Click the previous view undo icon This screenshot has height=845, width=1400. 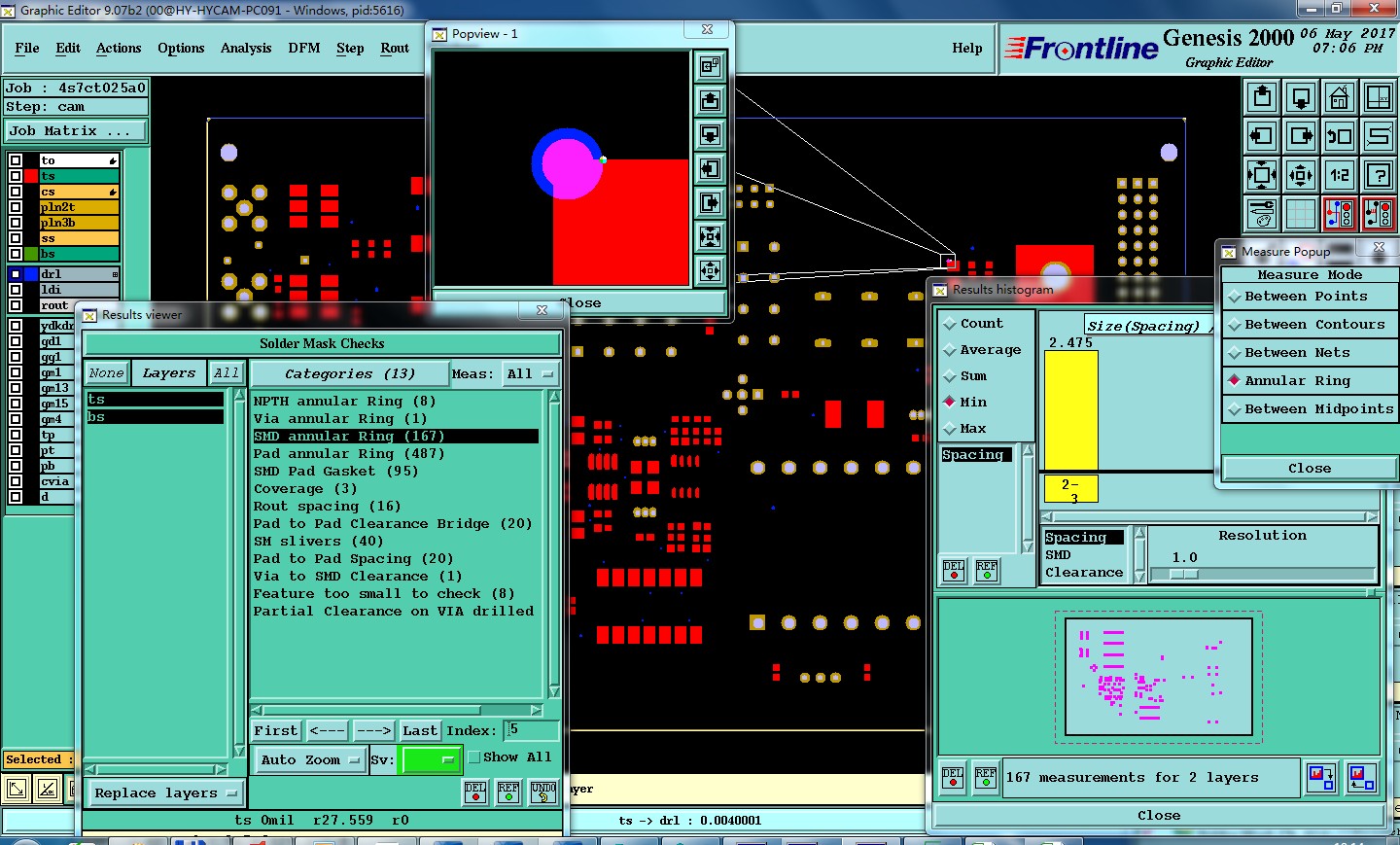1340,136
